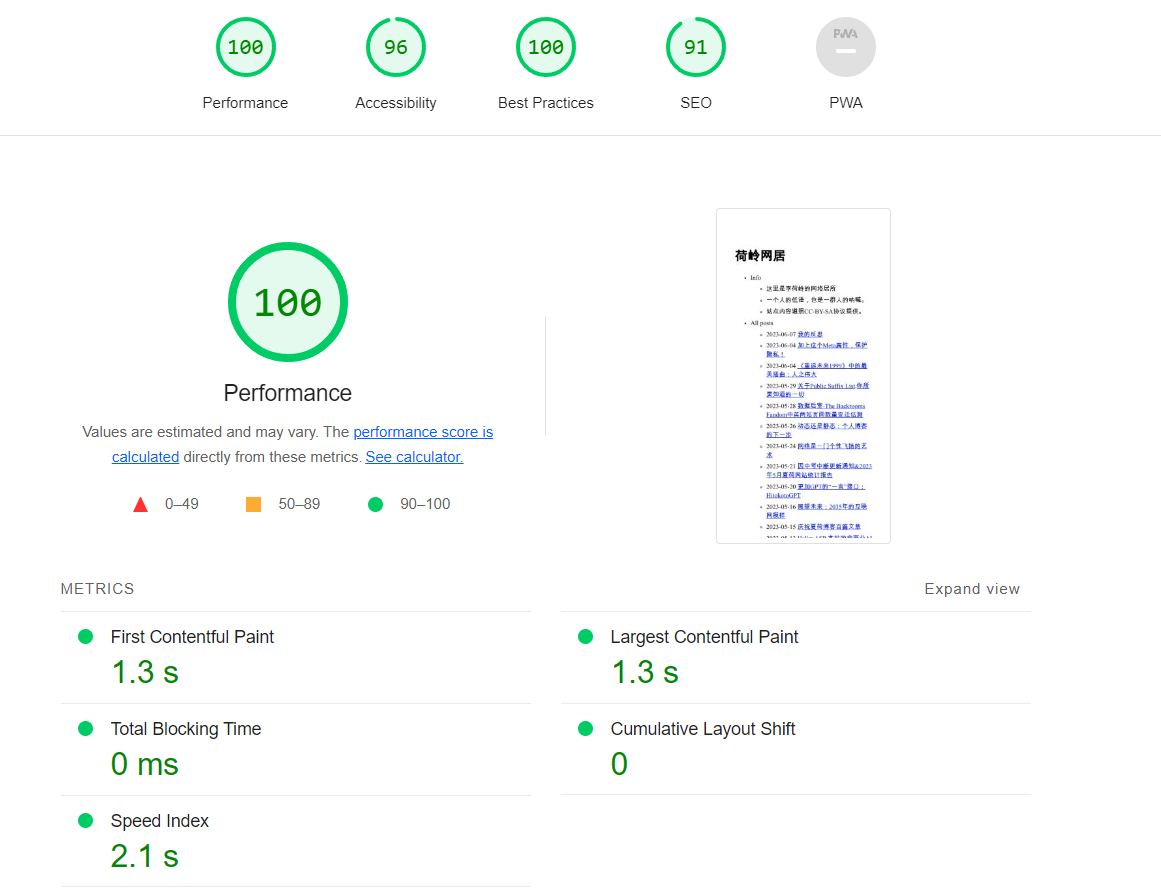Click the orange square 50–89 legend icon
The height and width of the screenshot is (892, 1161).
coord(253,505)
